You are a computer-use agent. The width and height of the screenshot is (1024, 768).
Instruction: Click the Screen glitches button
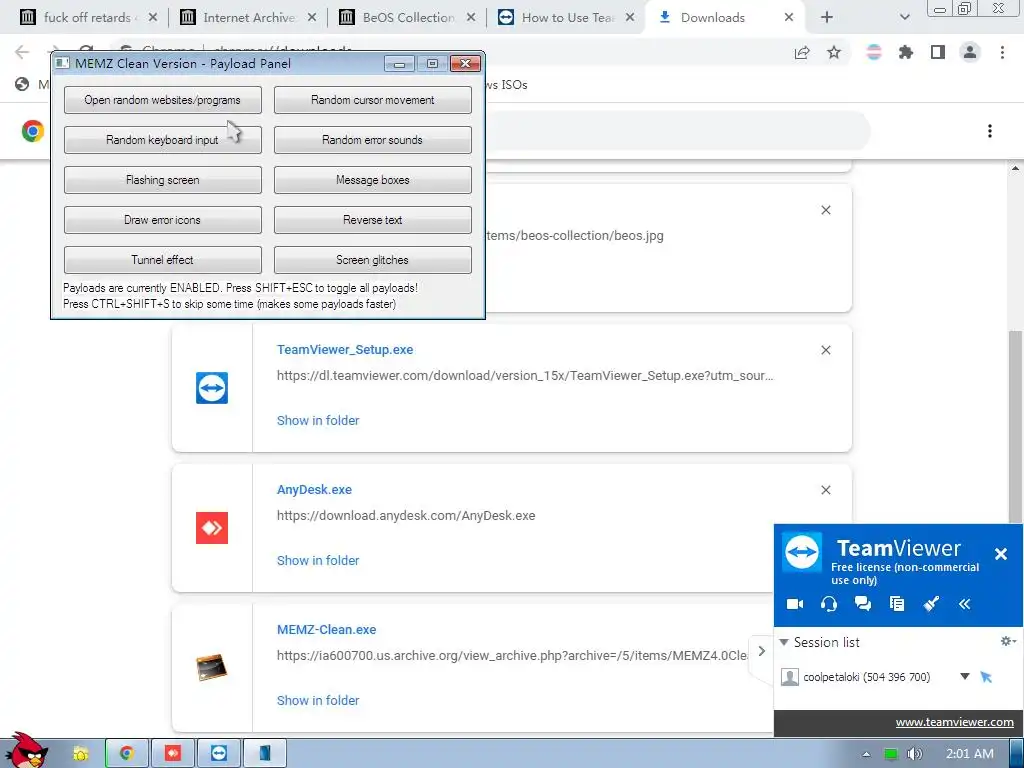[372, 260]
